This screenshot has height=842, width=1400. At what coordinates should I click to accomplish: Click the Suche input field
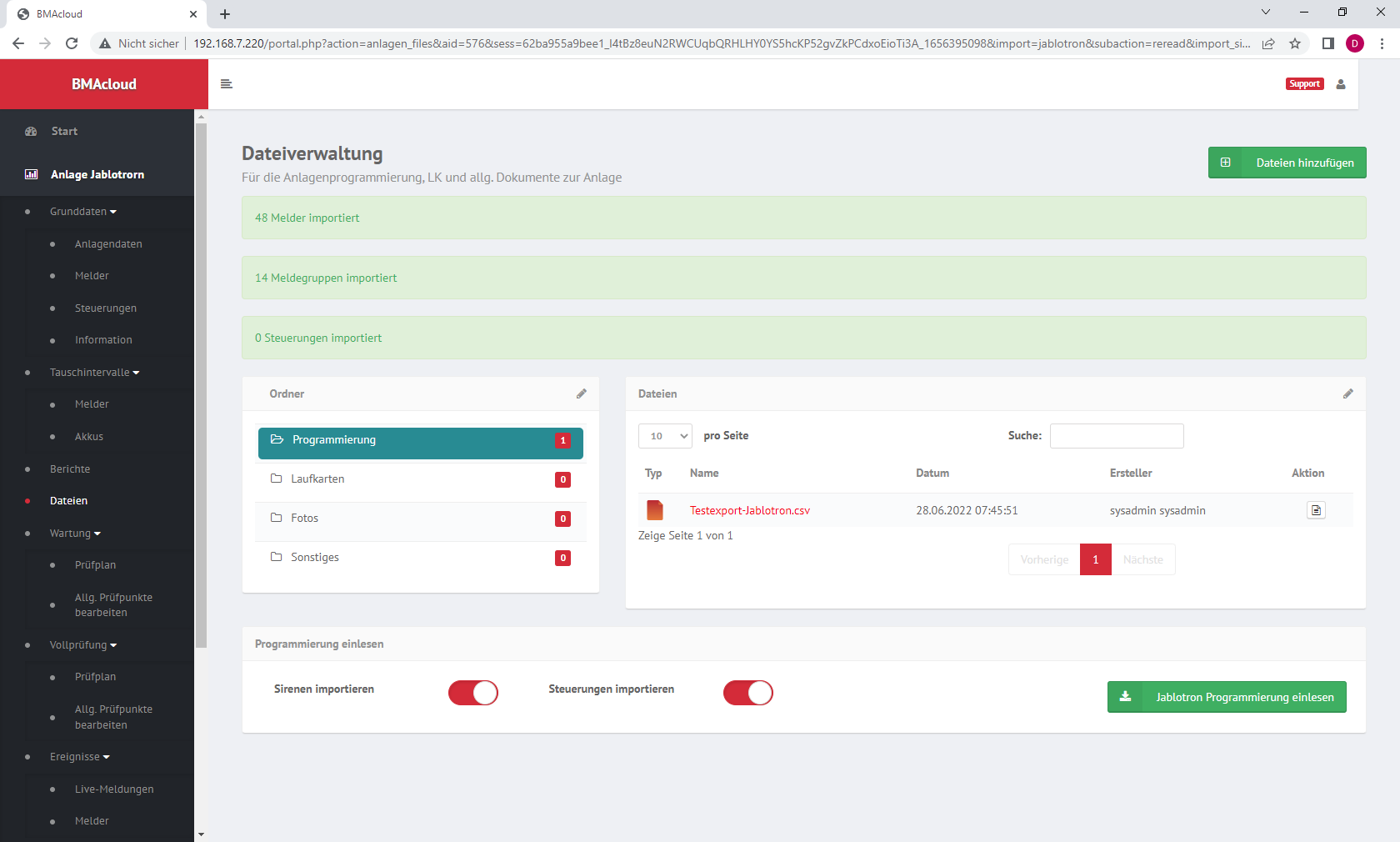tap(1117, 436)
